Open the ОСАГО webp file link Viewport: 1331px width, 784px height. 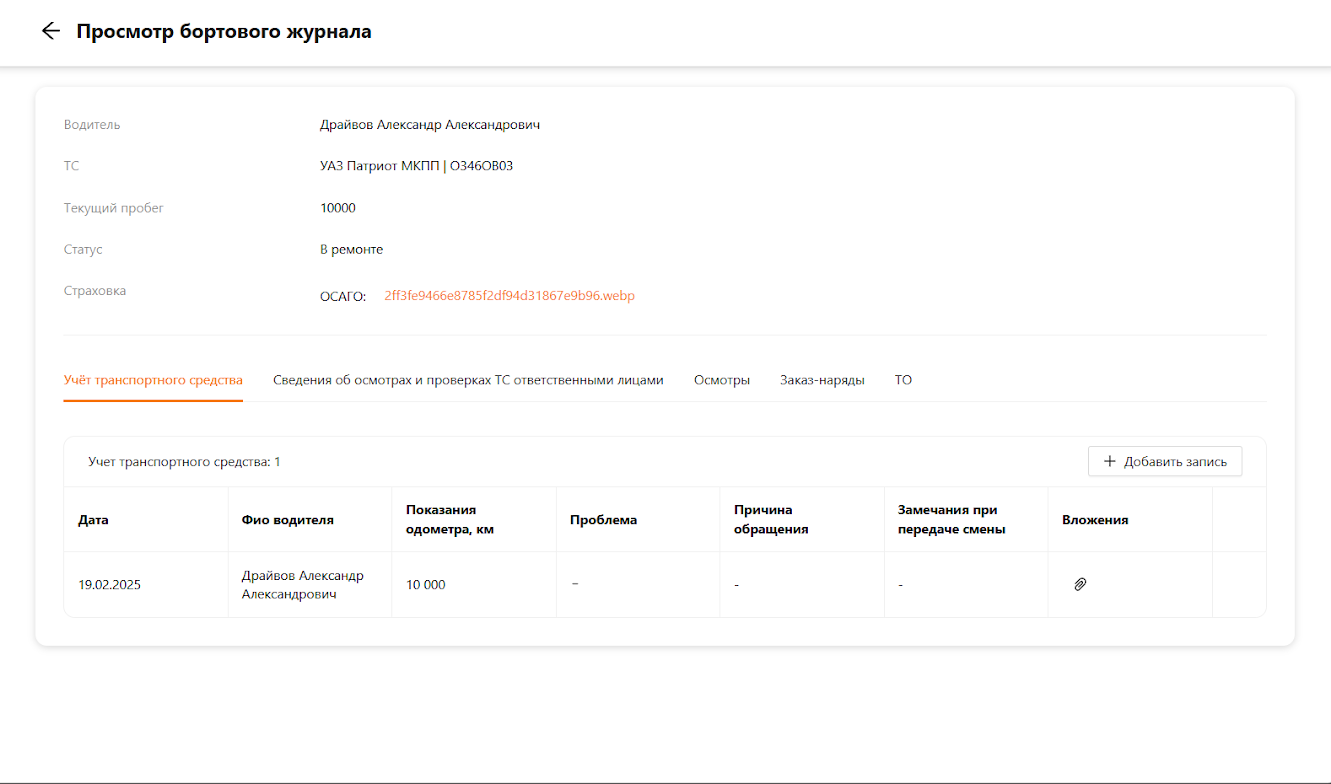509,296
